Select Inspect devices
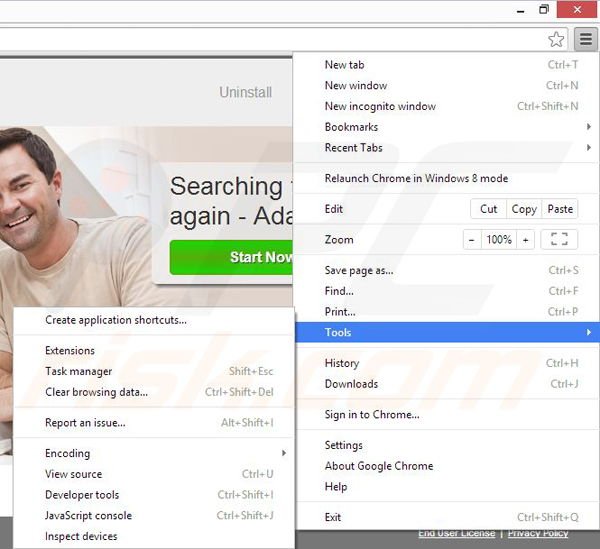The height and width of the screenshot is (549, 600). (x=154, y=536)
